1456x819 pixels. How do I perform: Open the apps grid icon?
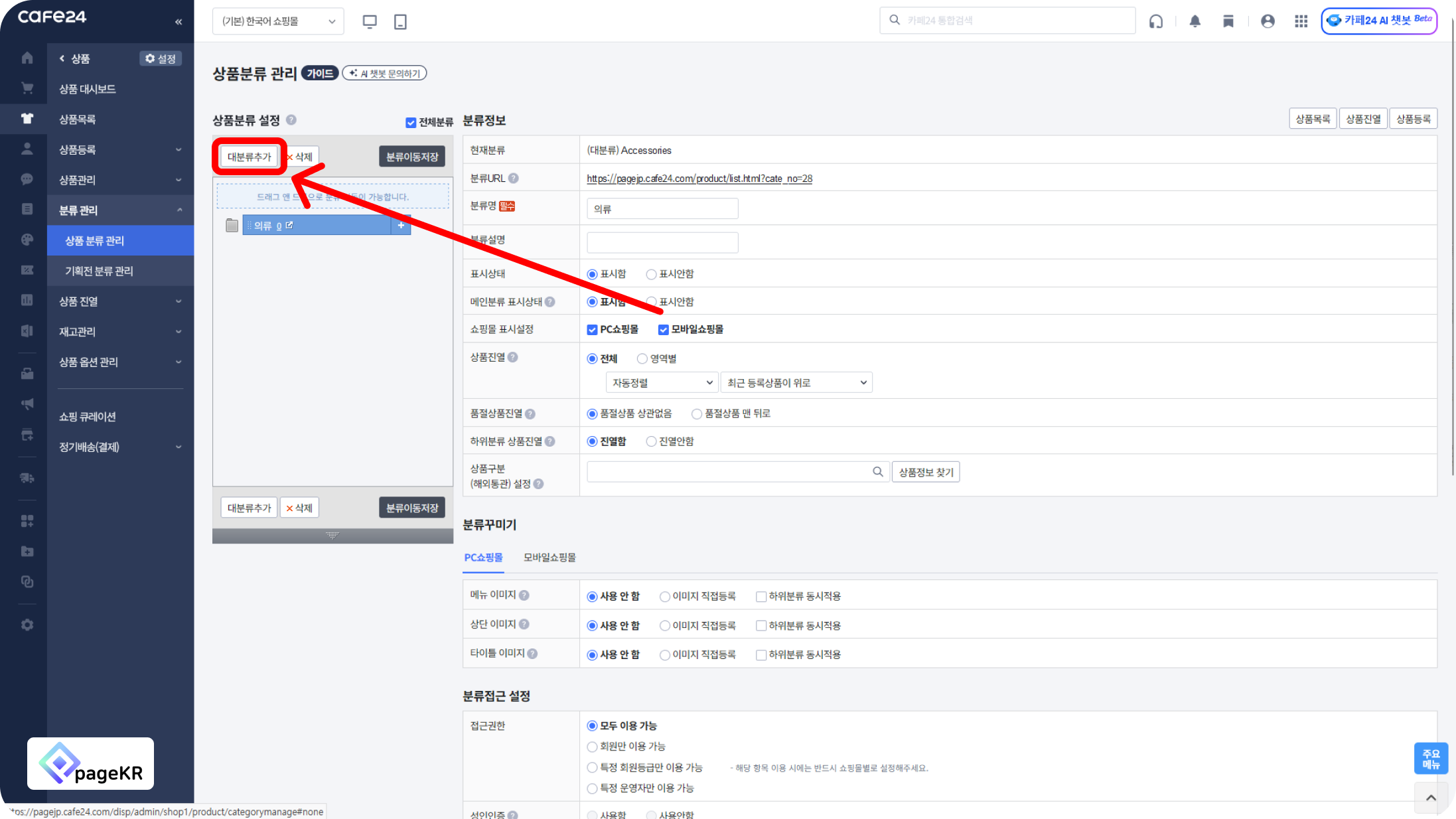[x=1301, y=21]
